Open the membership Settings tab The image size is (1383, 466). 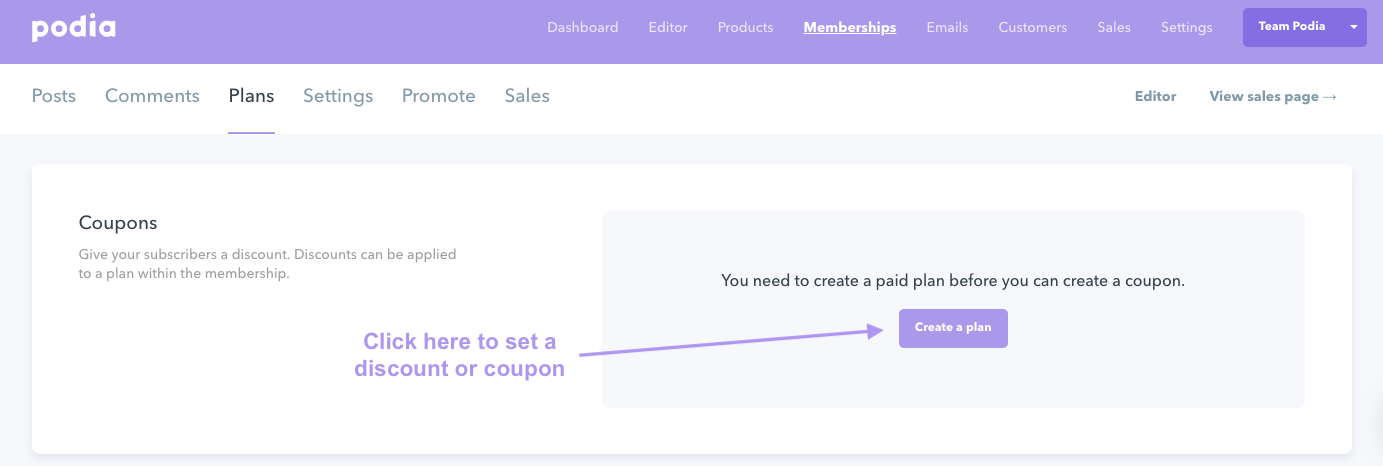pyautogui.click(x=338, y=96)
